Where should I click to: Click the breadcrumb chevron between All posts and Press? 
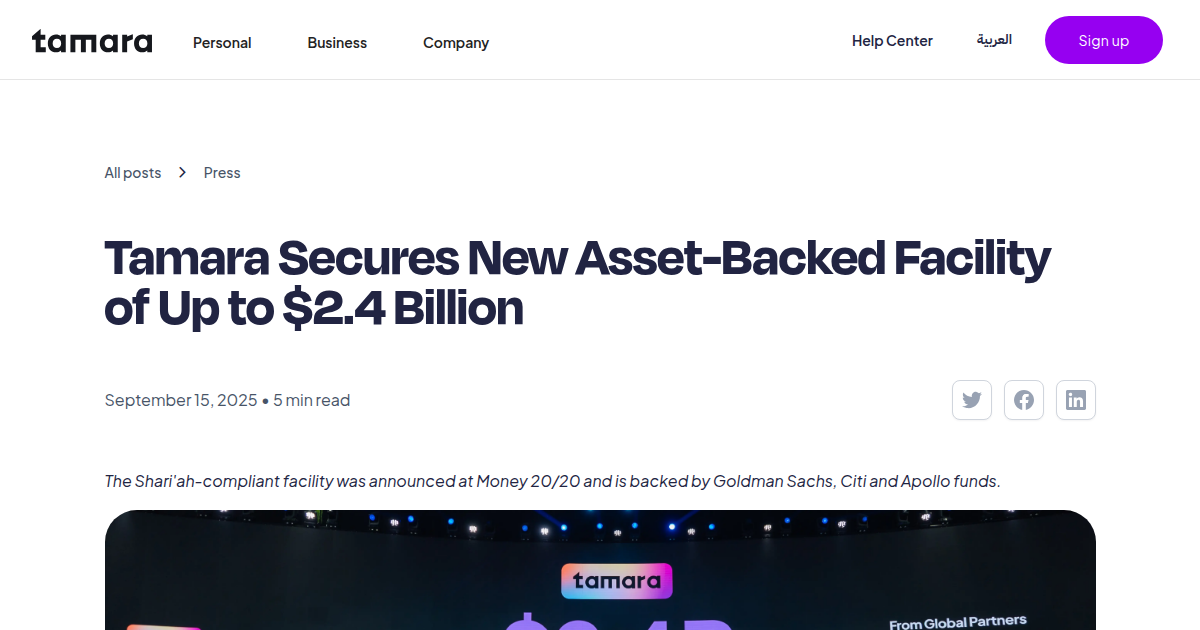pos(182,172)
